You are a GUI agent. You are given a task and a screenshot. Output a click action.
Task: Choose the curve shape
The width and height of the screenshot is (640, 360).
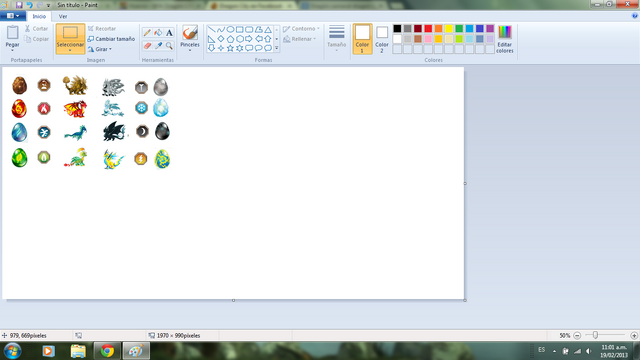coord(221,29)
